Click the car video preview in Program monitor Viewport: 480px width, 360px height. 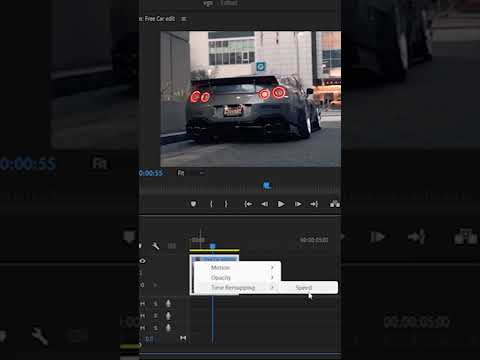coord(250,99)
